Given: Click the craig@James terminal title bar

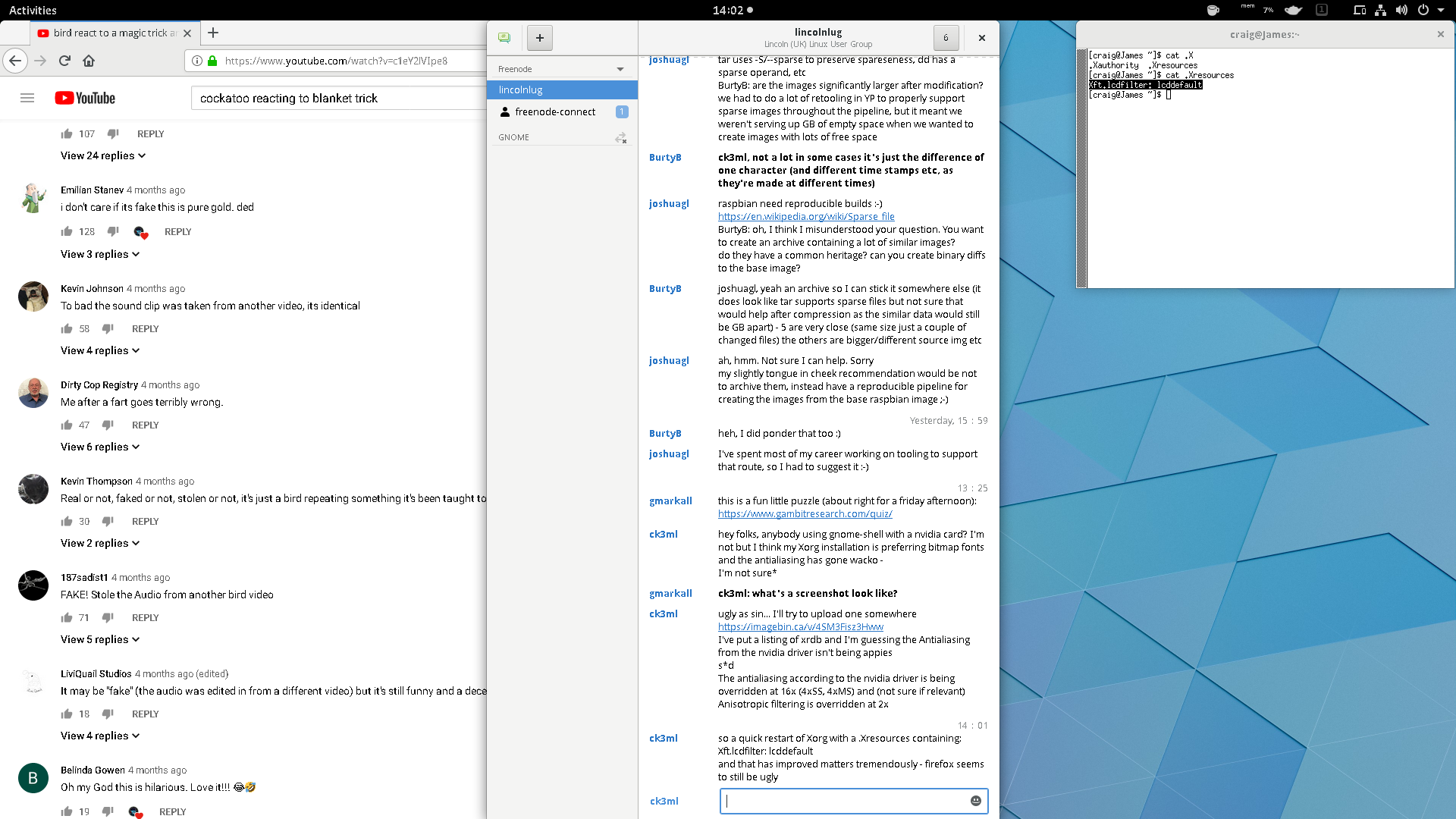Looking at the screenshot, I should tap(1264, 34).
